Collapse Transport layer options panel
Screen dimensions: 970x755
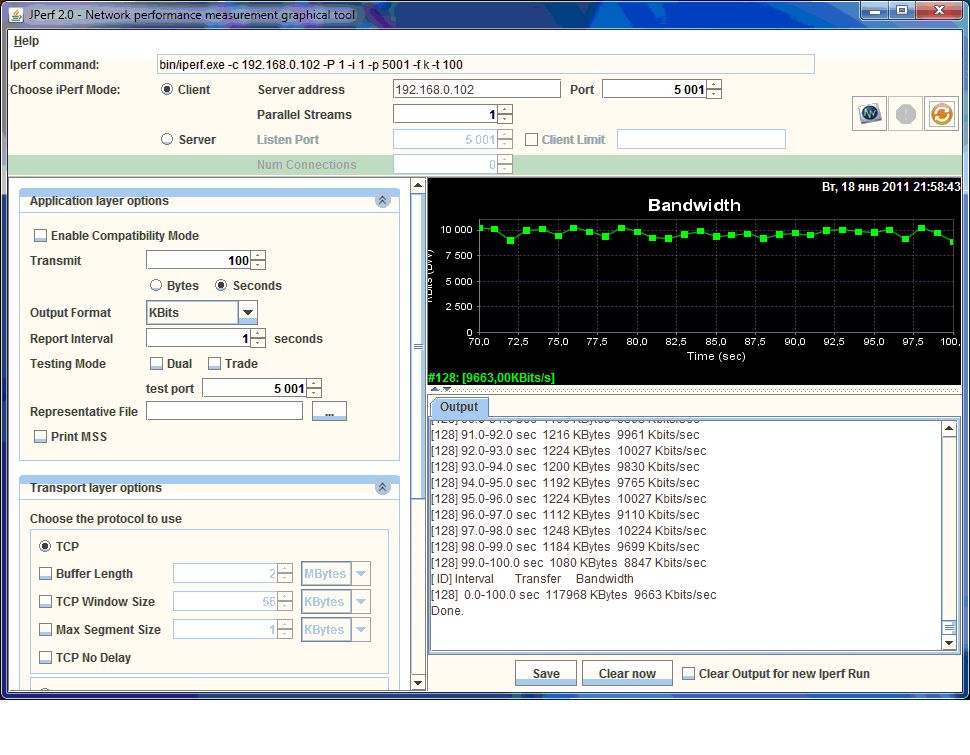pyautogui.click(x=382, y=488)
